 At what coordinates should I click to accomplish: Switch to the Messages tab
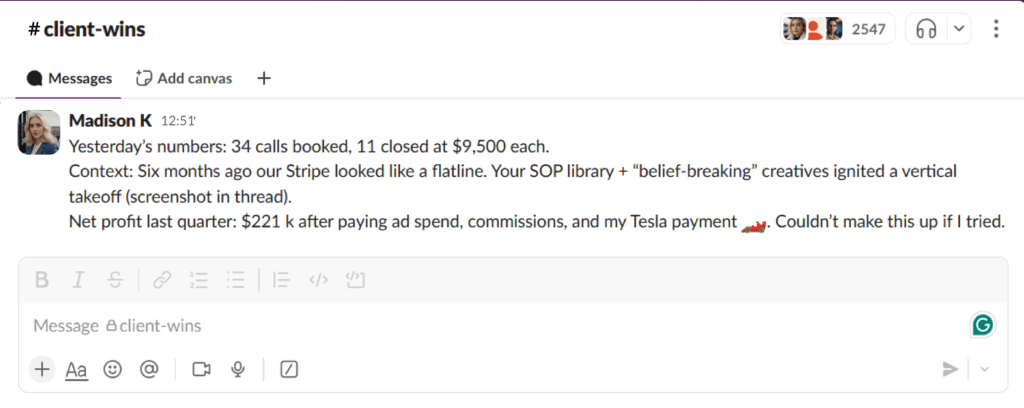coord(69,79)
